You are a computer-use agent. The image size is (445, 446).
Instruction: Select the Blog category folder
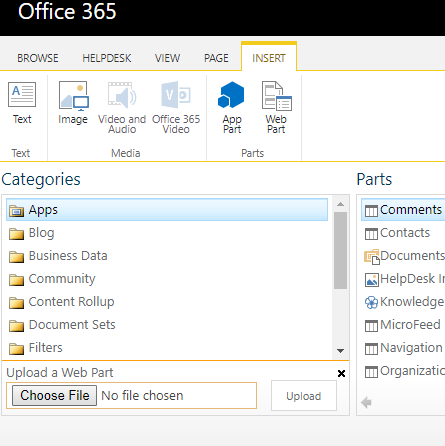[x=167, y=233]
